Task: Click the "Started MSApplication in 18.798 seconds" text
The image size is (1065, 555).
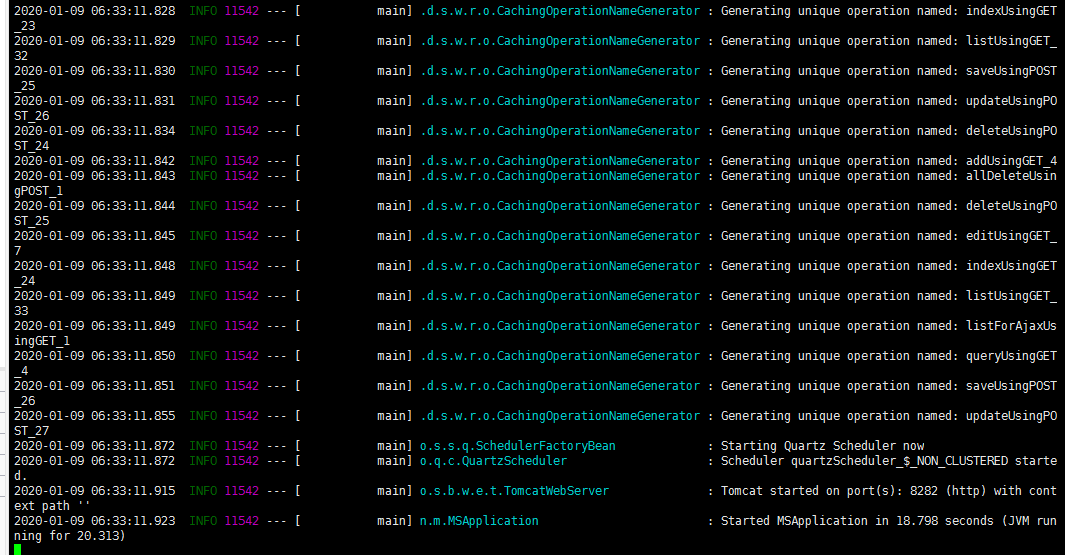Action: tap(850, 521)
